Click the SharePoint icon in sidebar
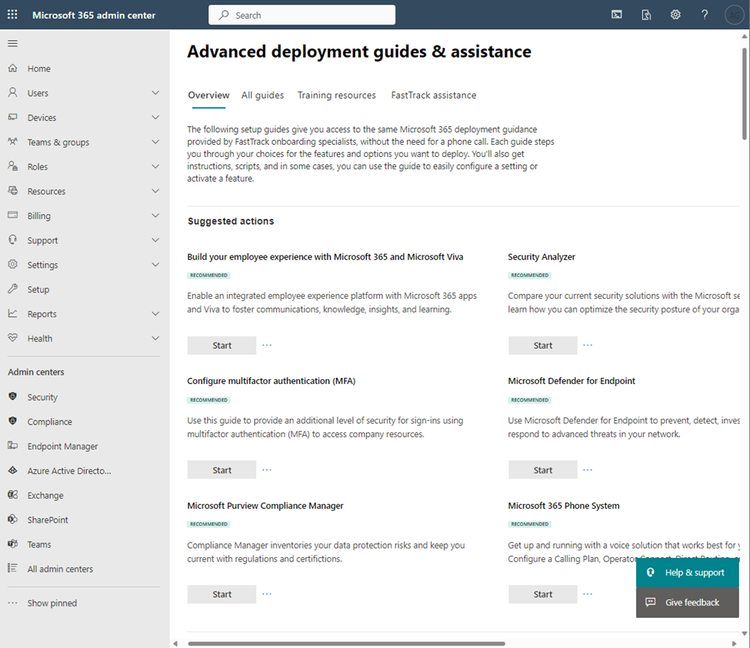This screenshot has height=648, width=750. pos(13,519)
